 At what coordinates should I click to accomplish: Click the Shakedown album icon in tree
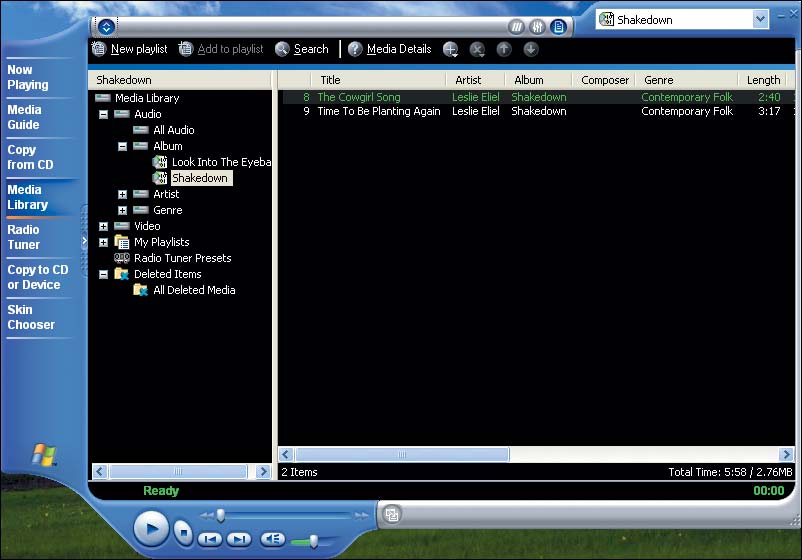pos(160,178)
